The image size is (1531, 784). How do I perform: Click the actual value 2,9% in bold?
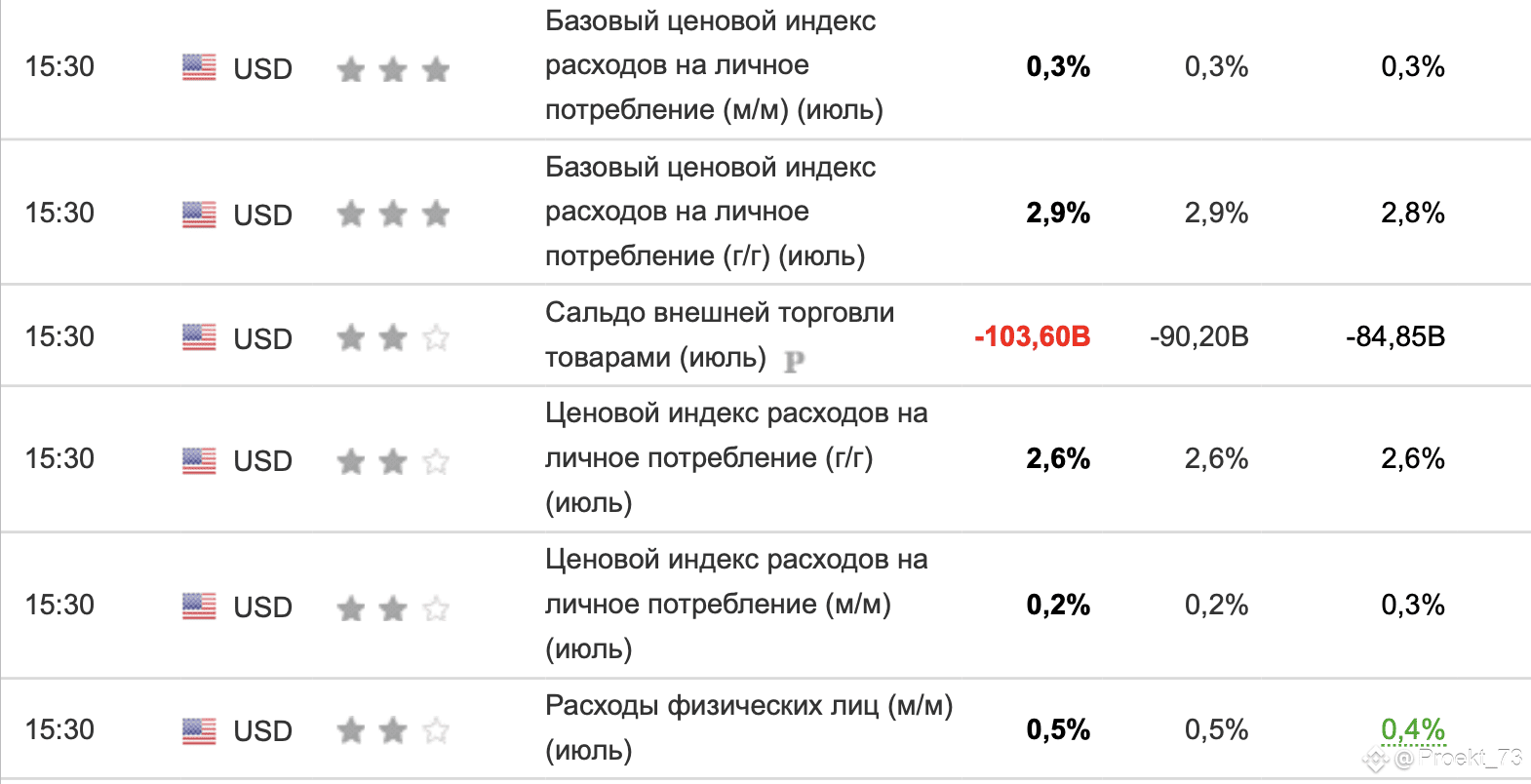click(1058, 213)
